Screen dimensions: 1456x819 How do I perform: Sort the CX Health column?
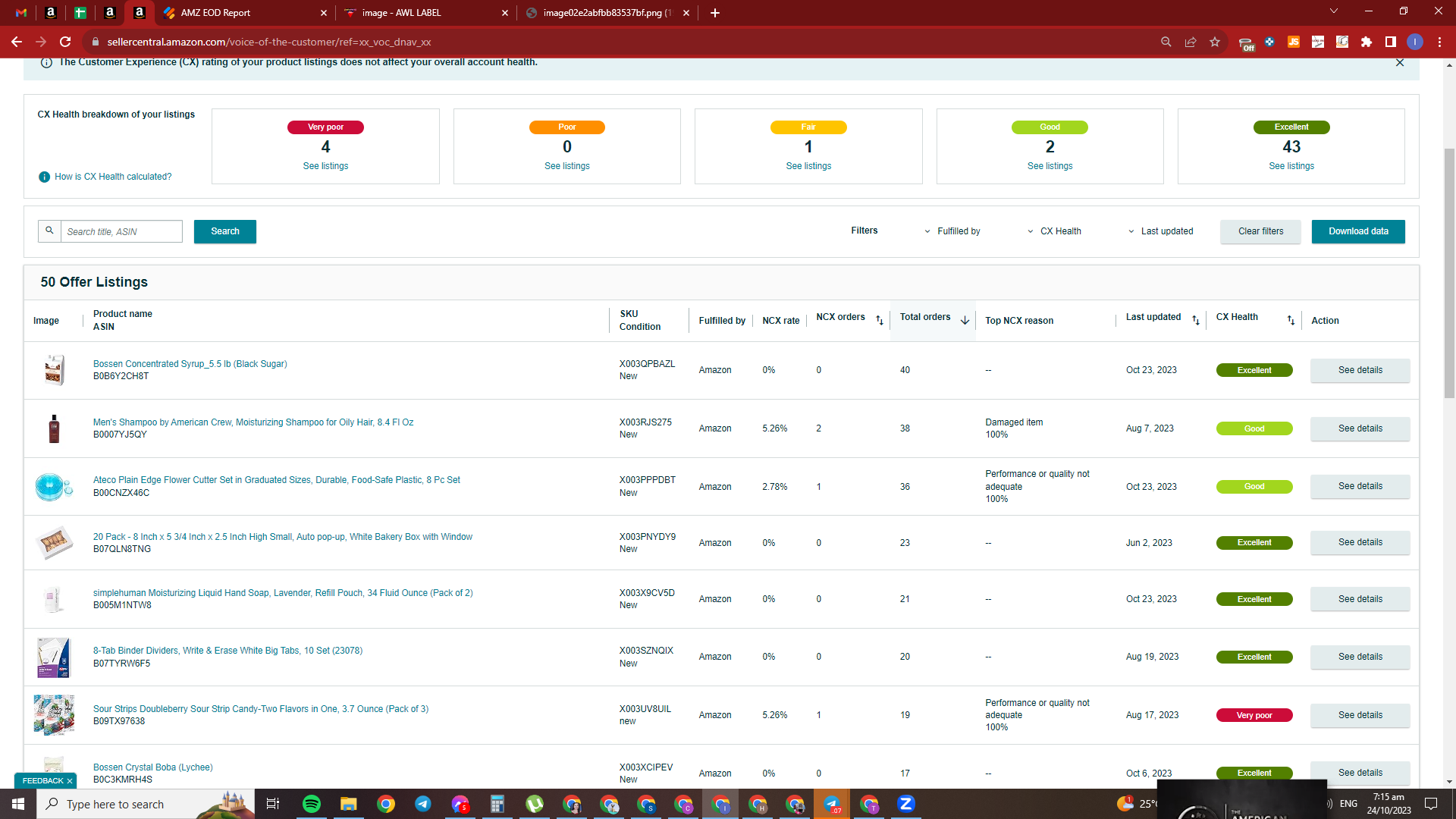[x=1291, y=321]
